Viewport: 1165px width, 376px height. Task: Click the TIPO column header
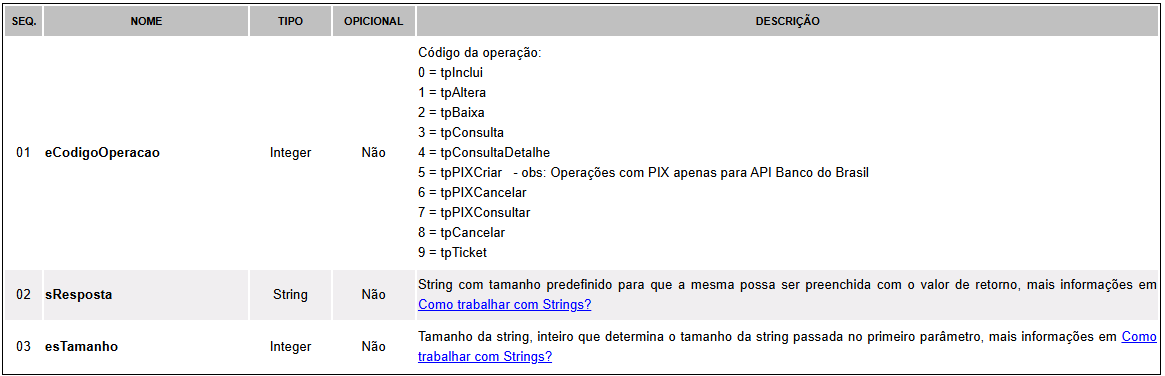(290, 22)
